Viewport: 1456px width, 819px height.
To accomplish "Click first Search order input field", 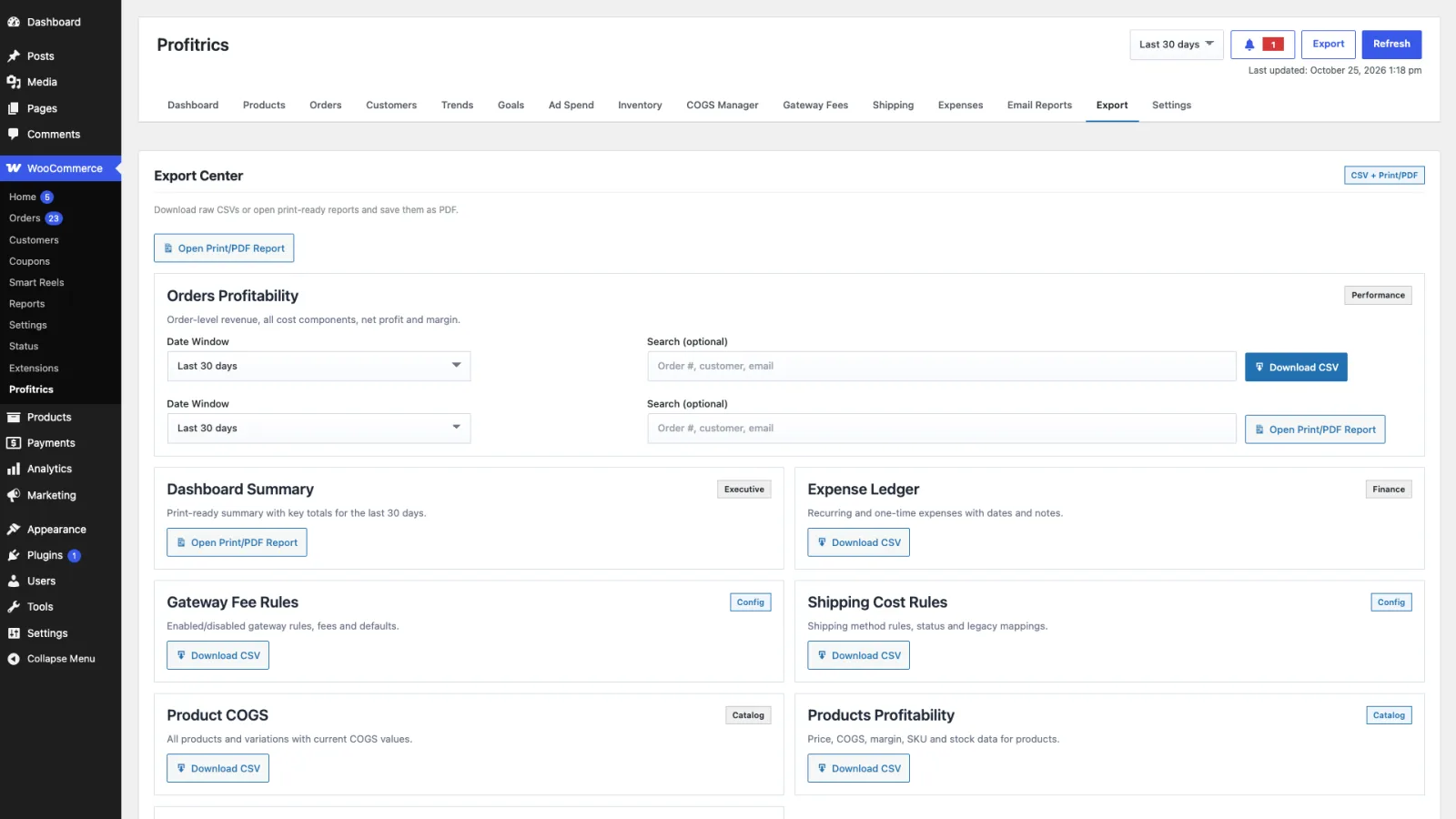I will click(942, 366).
